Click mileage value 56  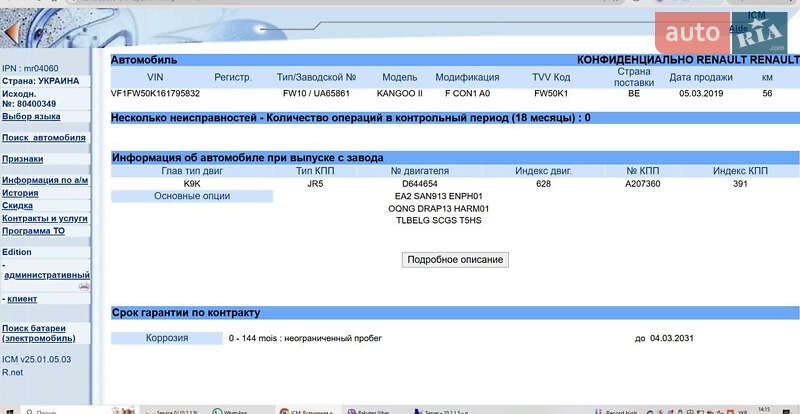[767, 93]
